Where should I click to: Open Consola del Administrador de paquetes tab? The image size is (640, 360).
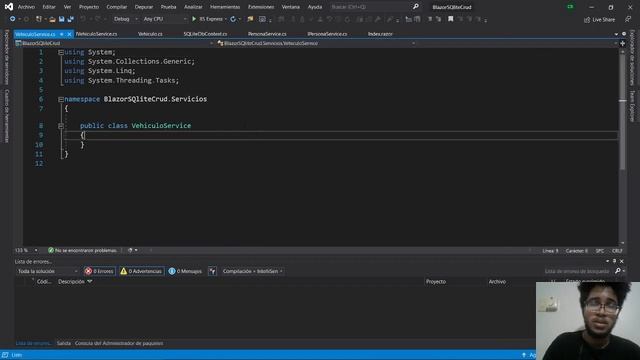119,343
